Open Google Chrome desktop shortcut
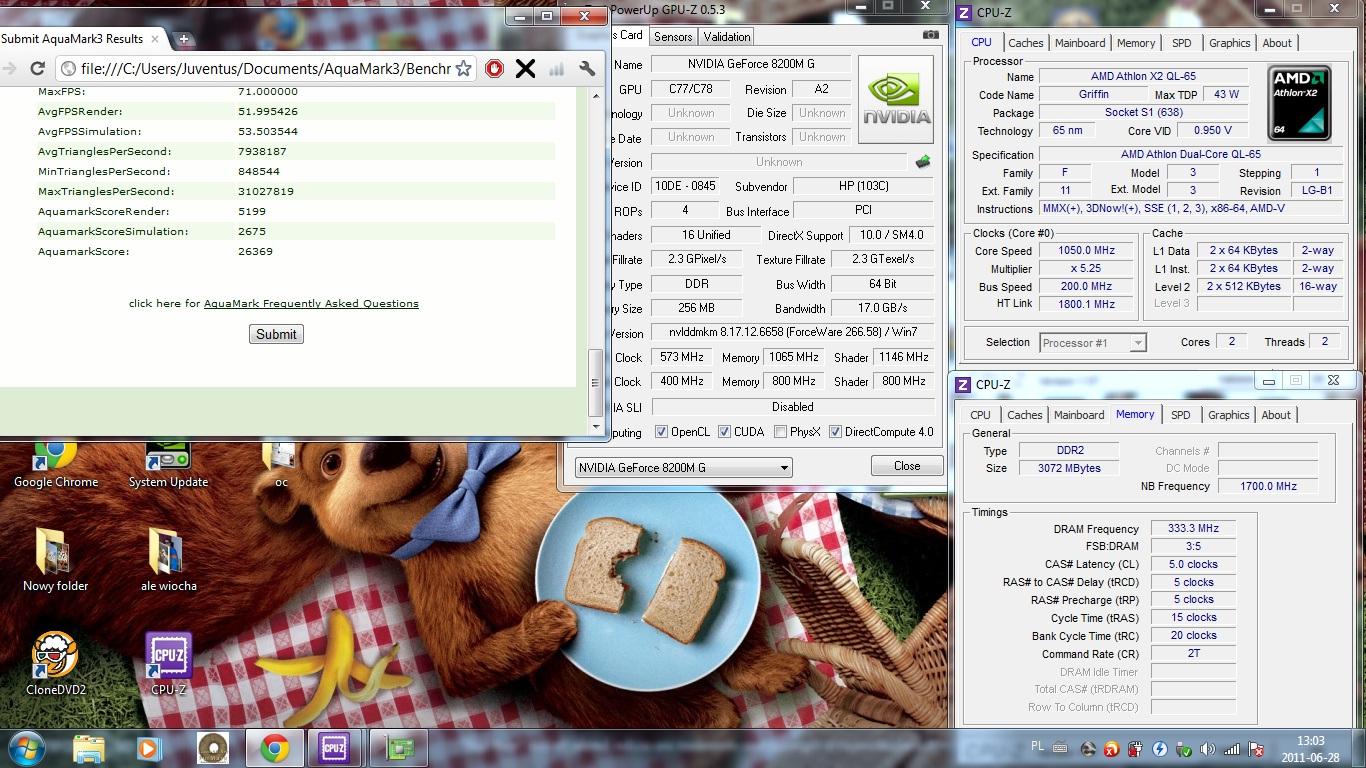This screenshot has height=768, width=1366. pos(56,463)
